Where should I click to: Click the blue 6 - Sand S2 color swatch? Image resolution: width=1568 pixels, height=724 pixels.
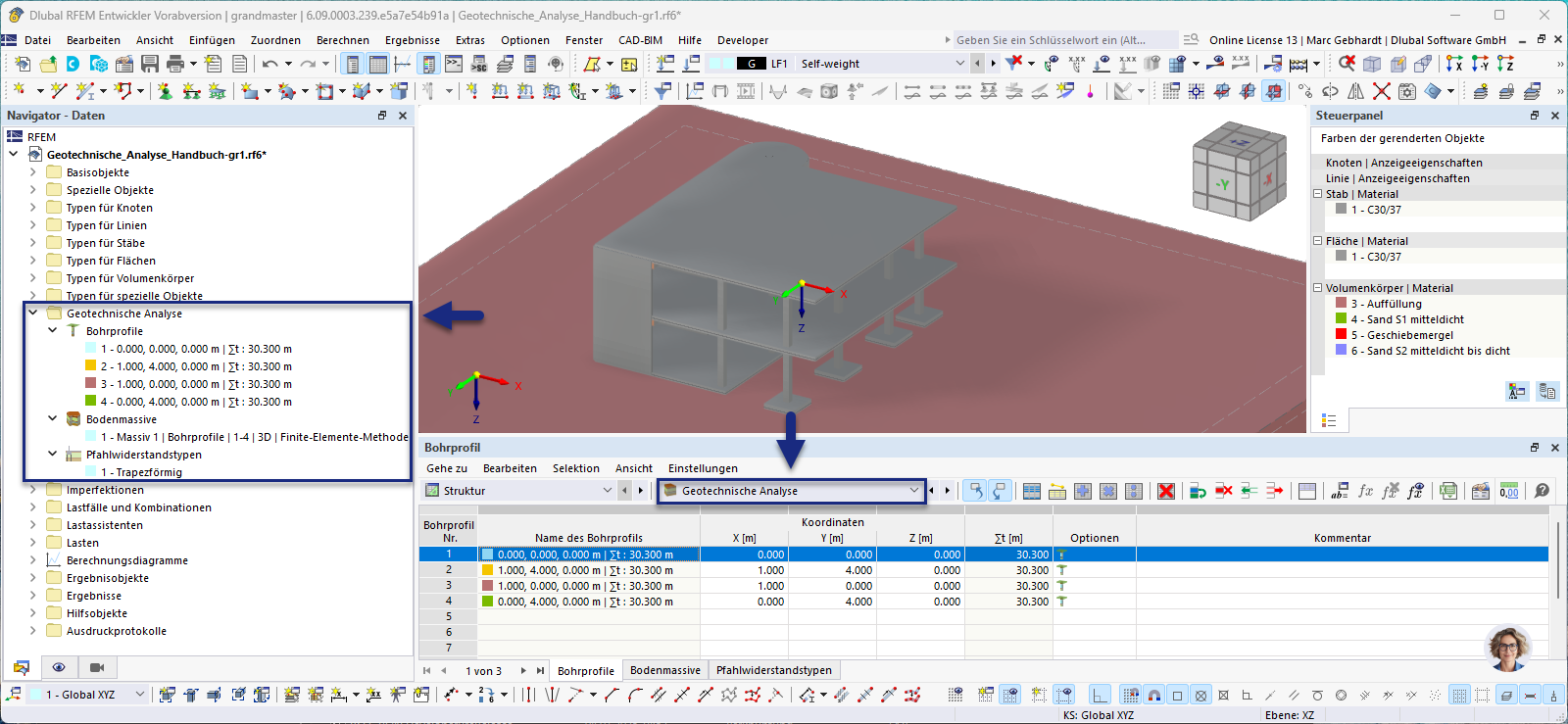click(1341, 351)
